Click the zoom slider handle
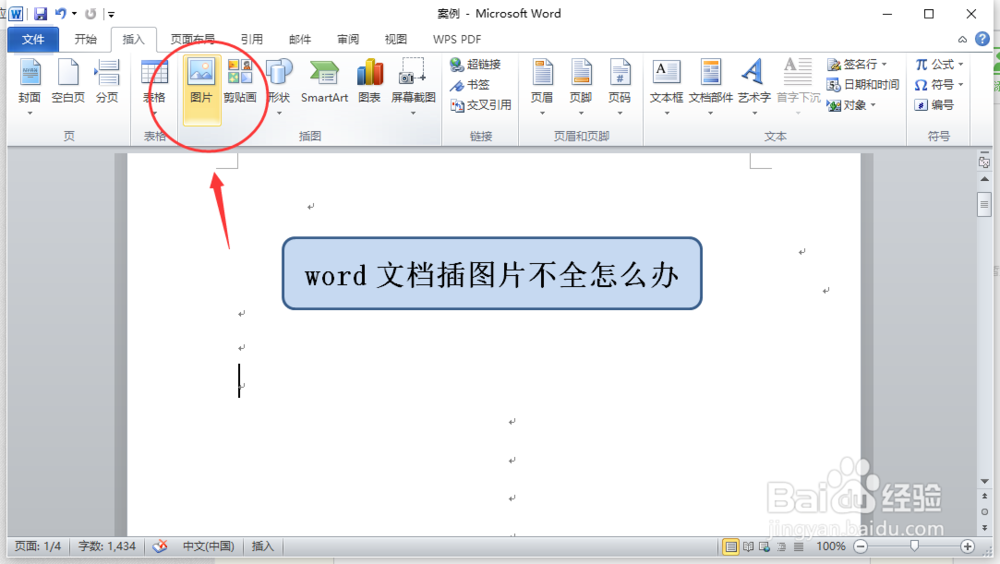This screenshot has width=1000, height=564. [x=915, y=546]
